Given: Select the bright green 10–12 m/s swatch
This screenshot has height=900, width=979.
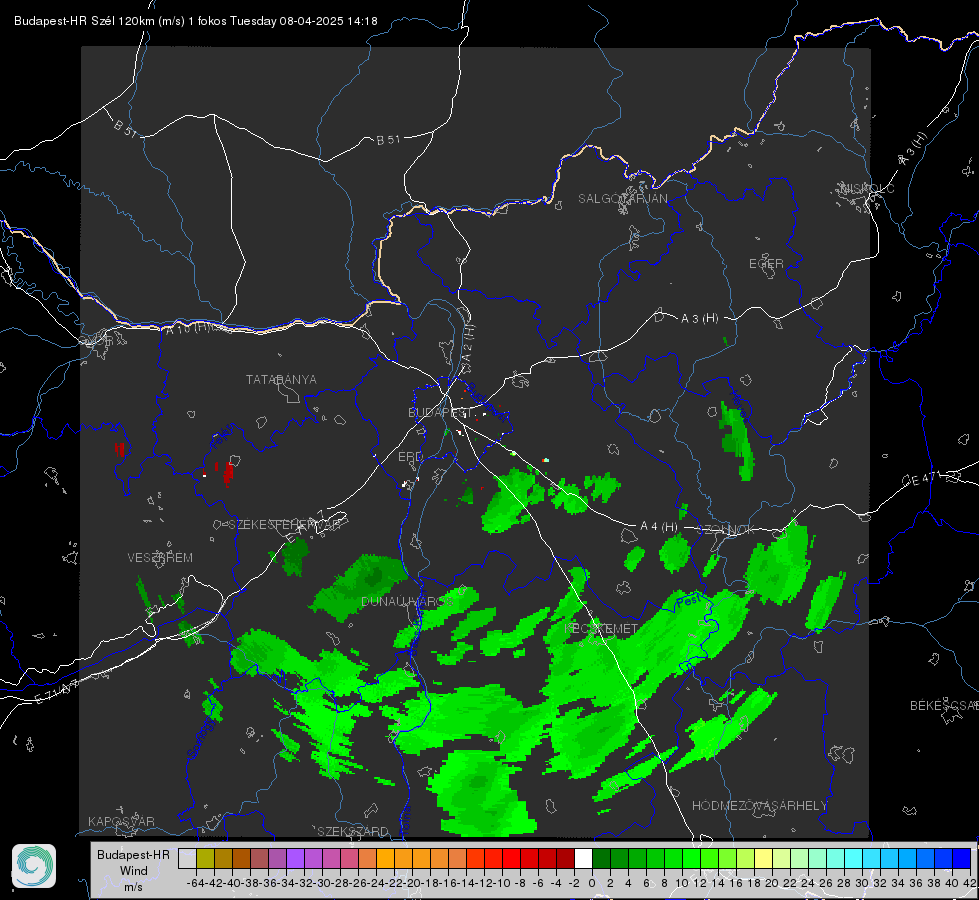Looking at the screenshot, I should (x=691, y=858).
